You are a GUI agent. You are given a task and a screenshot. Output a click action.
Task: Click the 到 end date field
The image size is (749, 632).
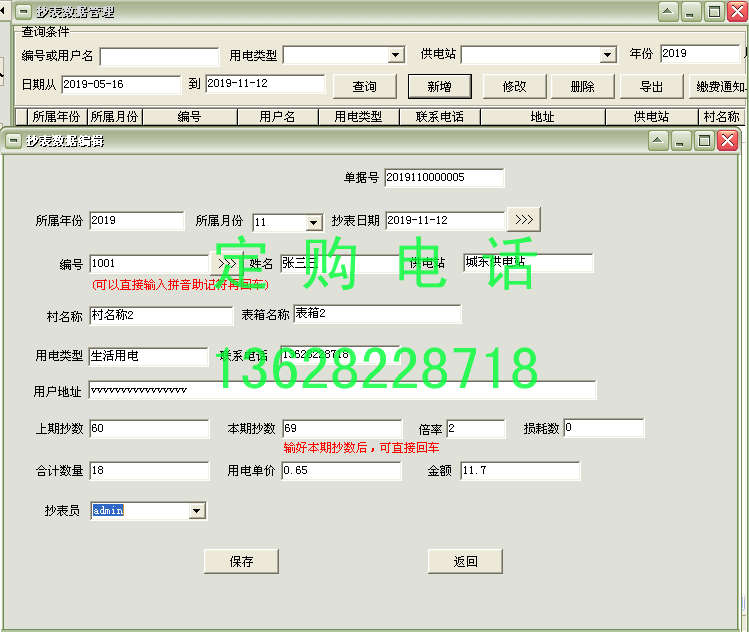265,84
